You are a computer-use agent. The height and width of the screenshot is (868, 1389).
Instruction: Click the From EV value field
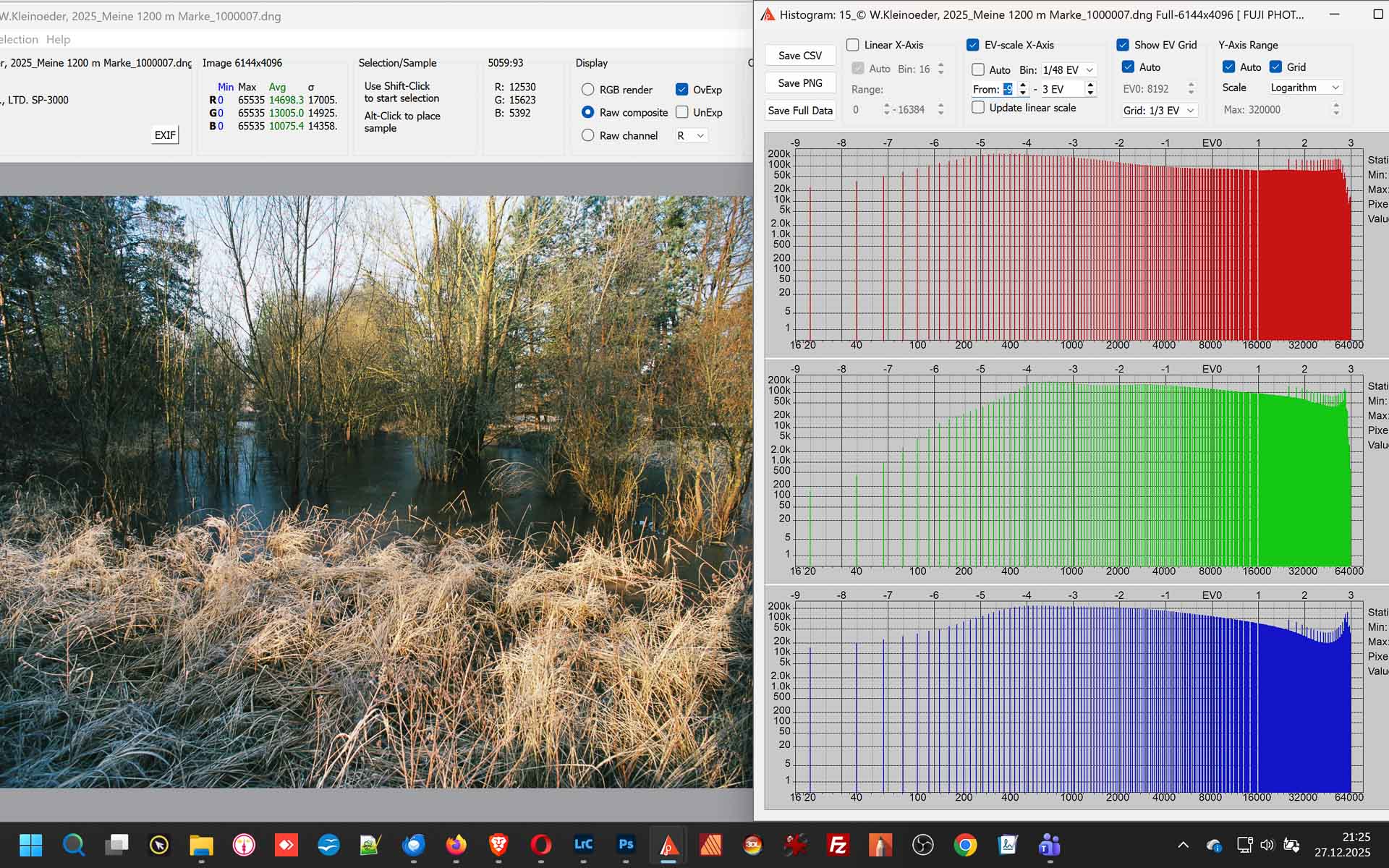[1007, 89]
